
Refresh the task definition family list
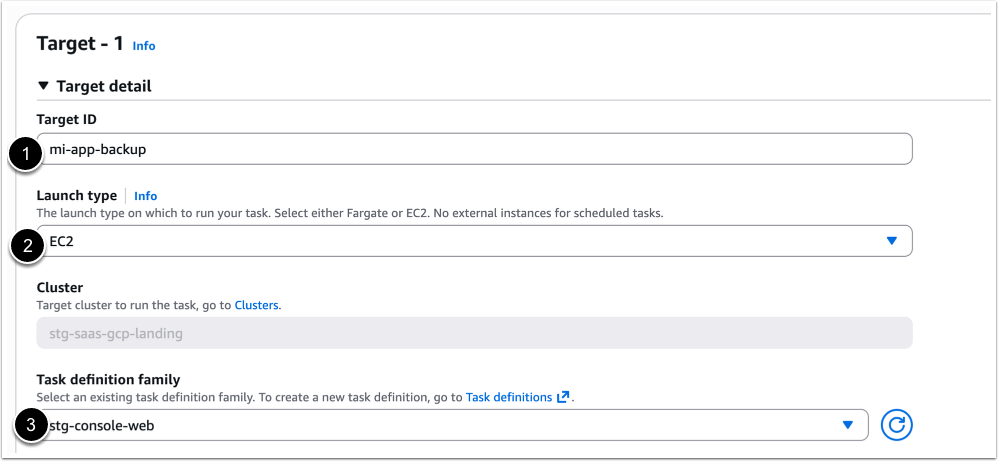897,425
